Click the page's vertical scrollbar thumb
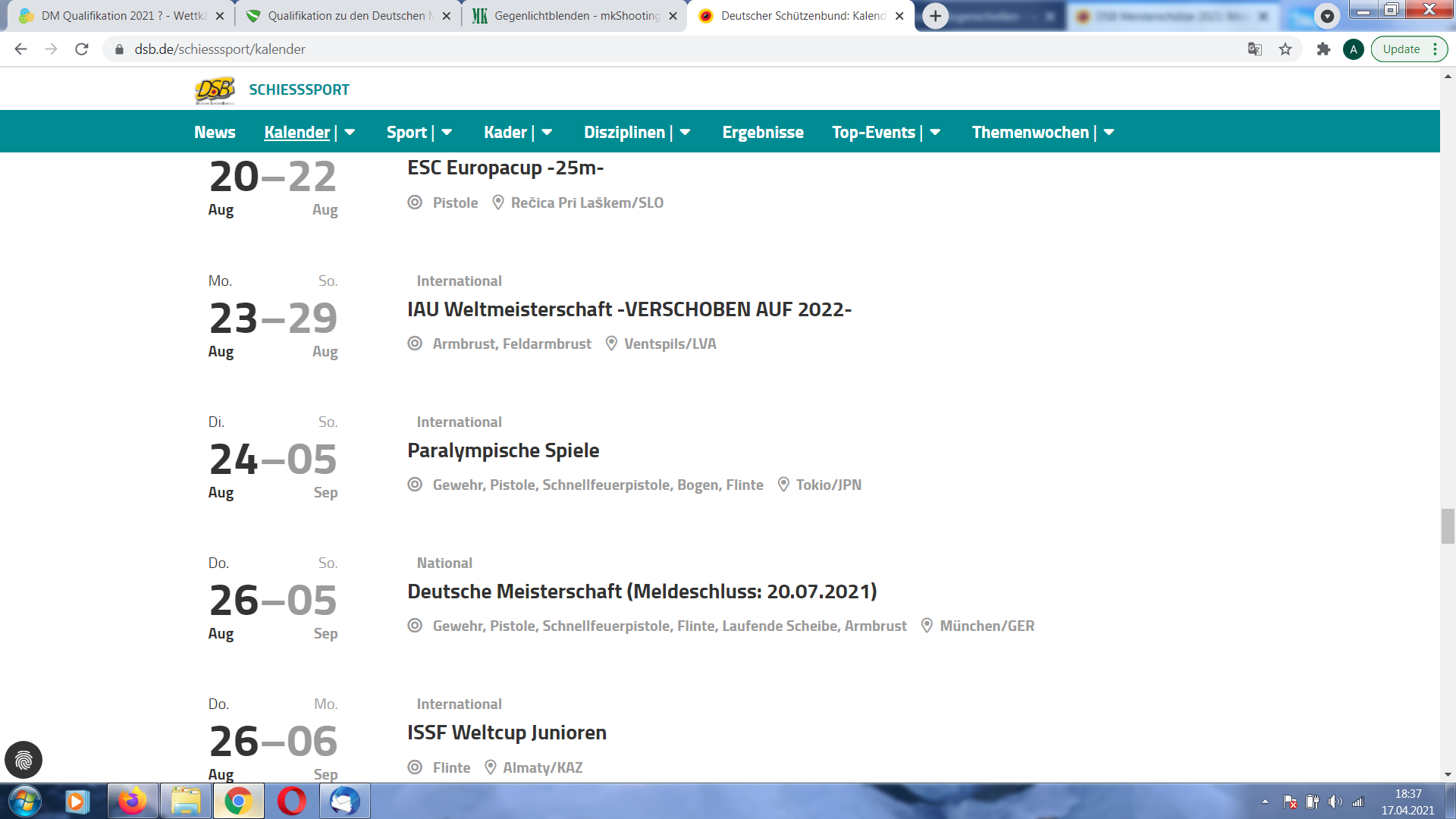This screenshot has width=1456, height=819. pos(1448,526)
